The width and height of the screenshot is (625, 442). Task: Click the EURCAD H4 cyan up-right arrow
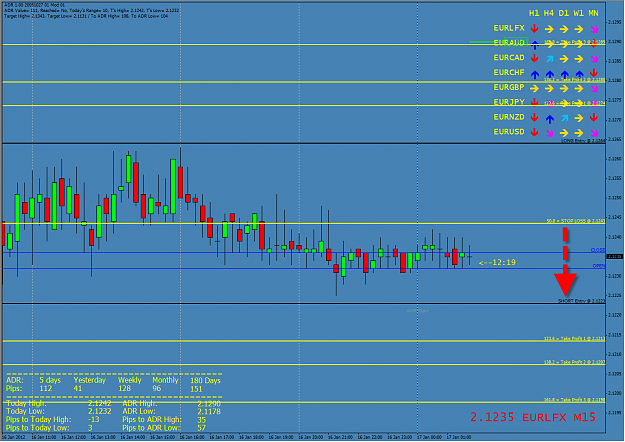pyautogui.click(x=550, y=59)
